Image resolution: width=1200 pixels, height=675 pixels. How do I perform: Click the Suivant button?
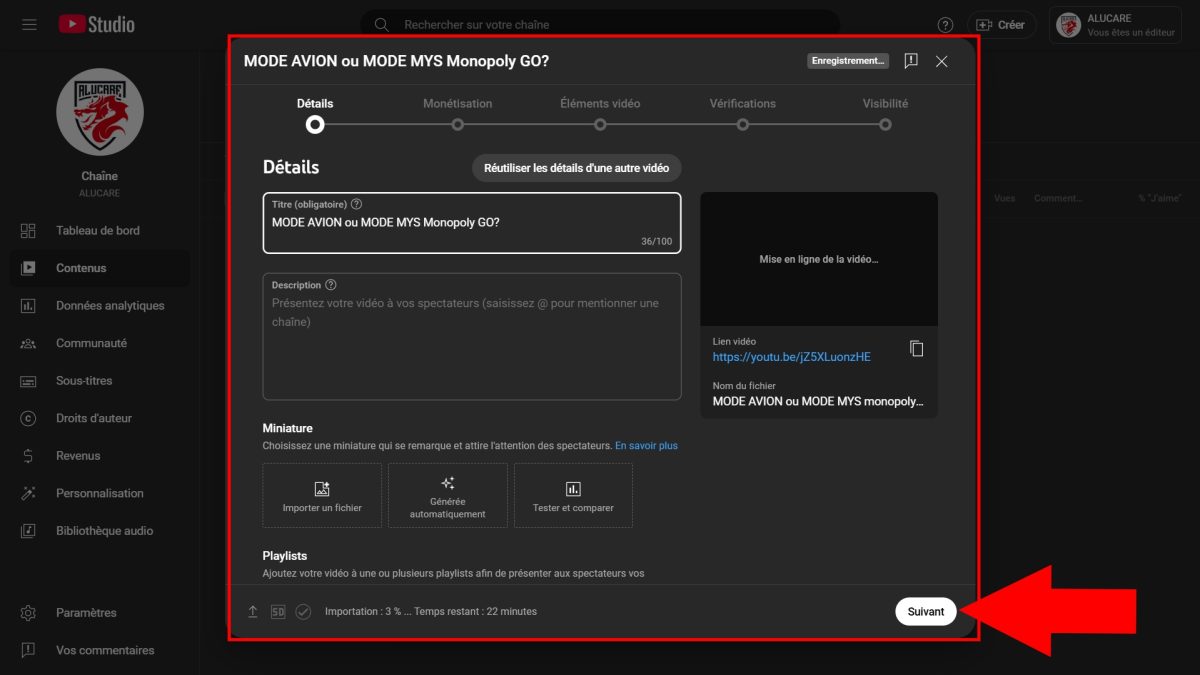point(926,611)
